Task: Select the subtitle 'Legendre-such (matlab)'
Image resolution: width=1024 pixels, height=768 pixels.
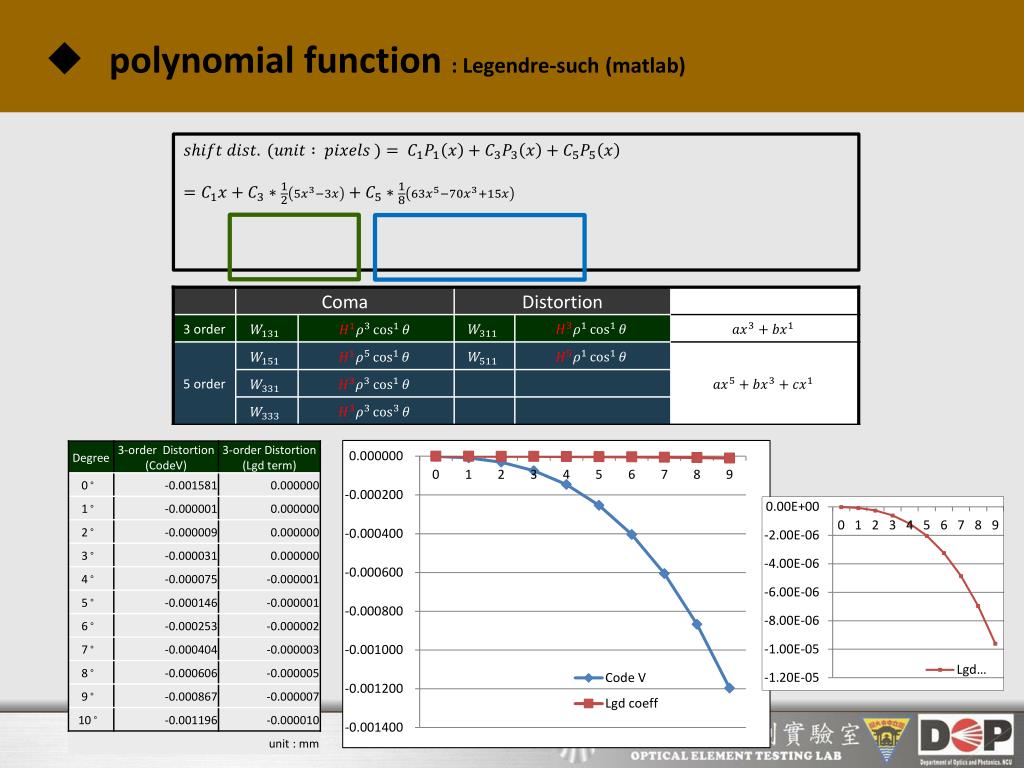Action: 574,66
